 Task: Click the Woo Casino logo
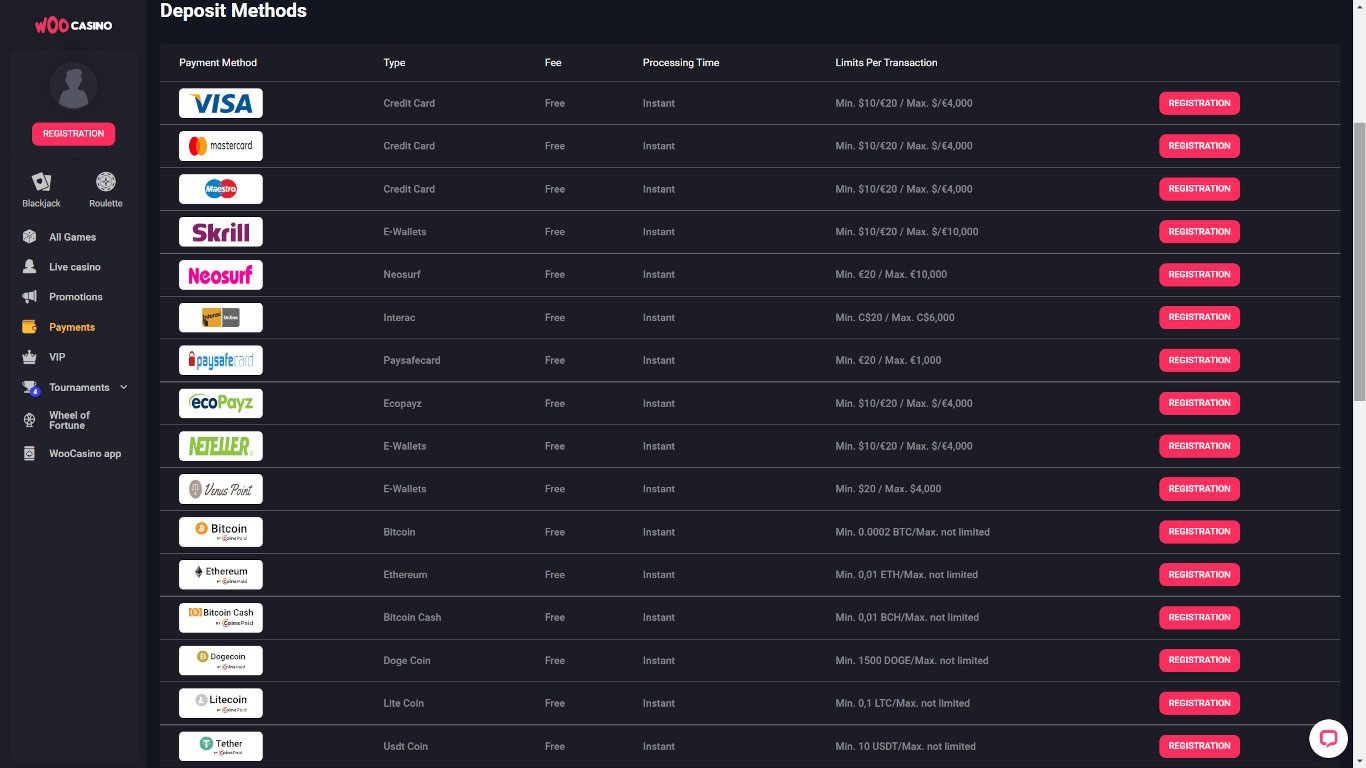pyautogui.click(x=73, y=25)
